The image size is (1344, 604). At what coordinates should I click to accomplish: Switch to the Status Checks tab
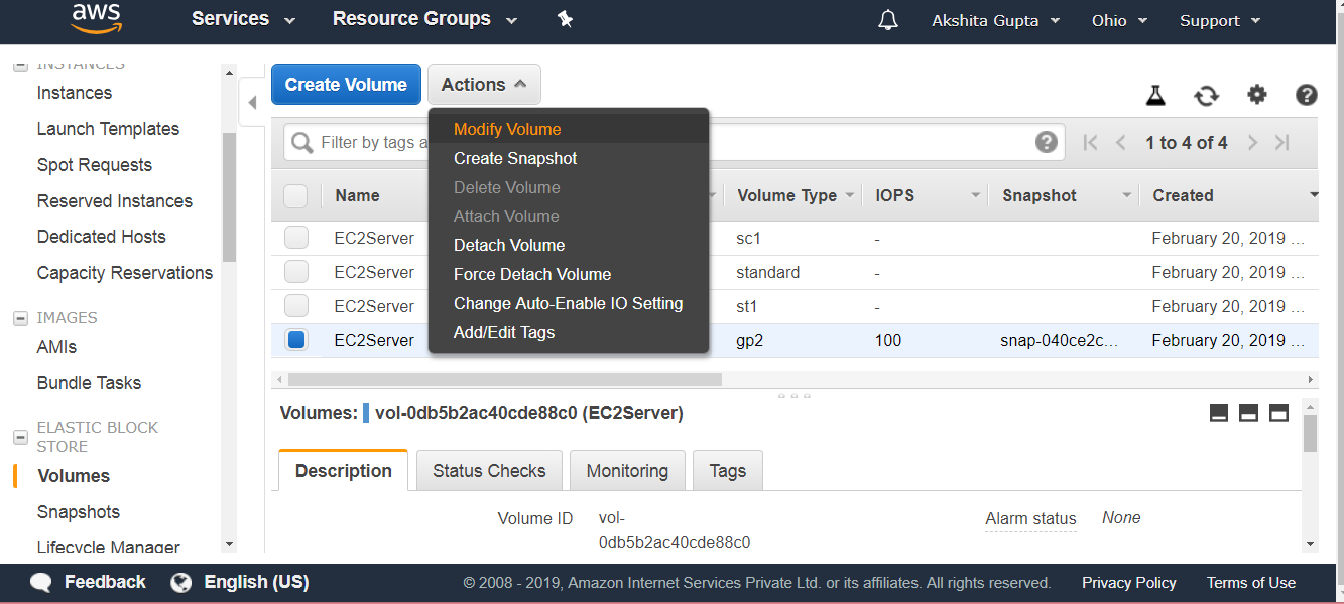[489, 471]
